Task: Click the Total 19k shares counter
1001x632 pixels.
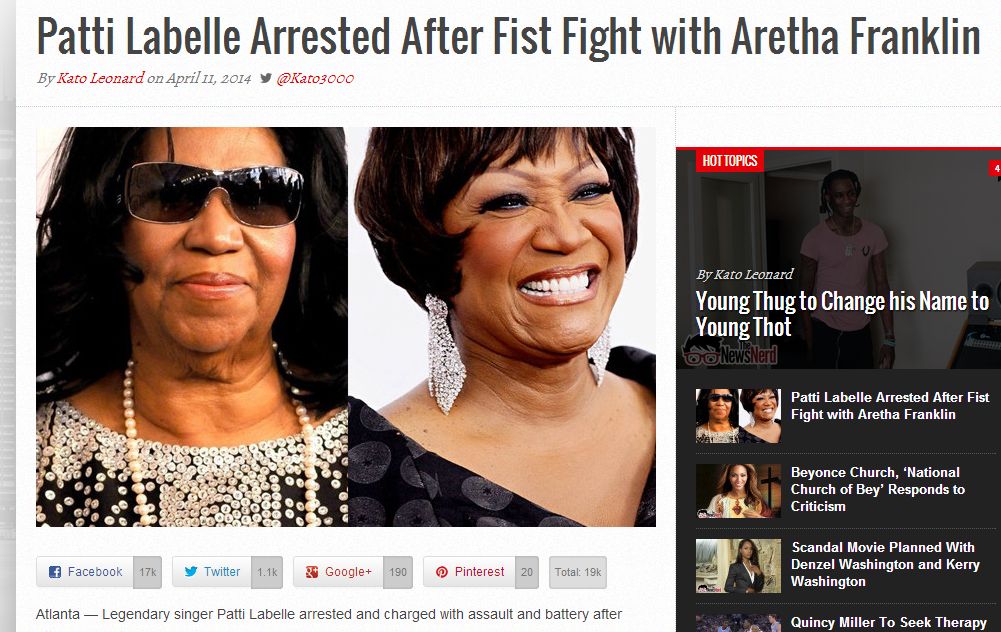Action: pos(578,572)
